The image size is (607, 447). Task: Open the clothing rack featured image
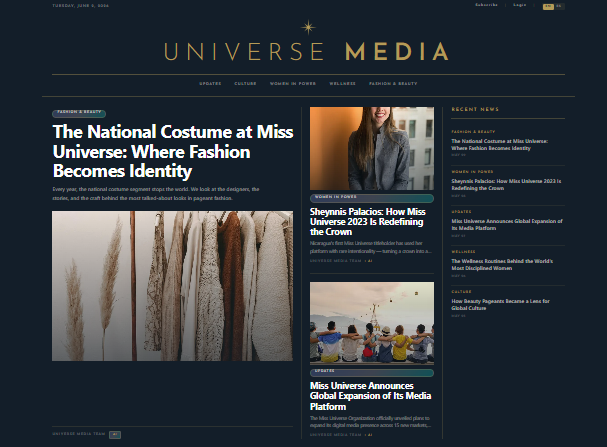172,286
